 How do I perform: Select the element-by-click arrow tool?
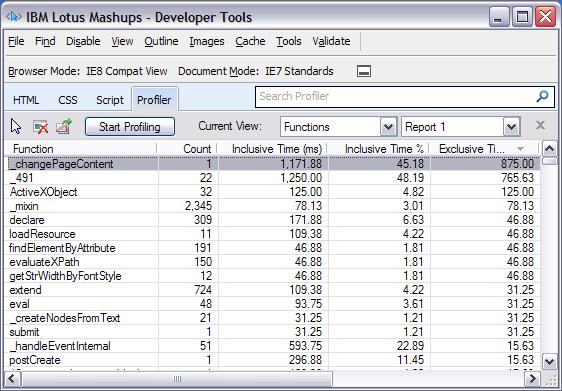(x=16, y=127)
